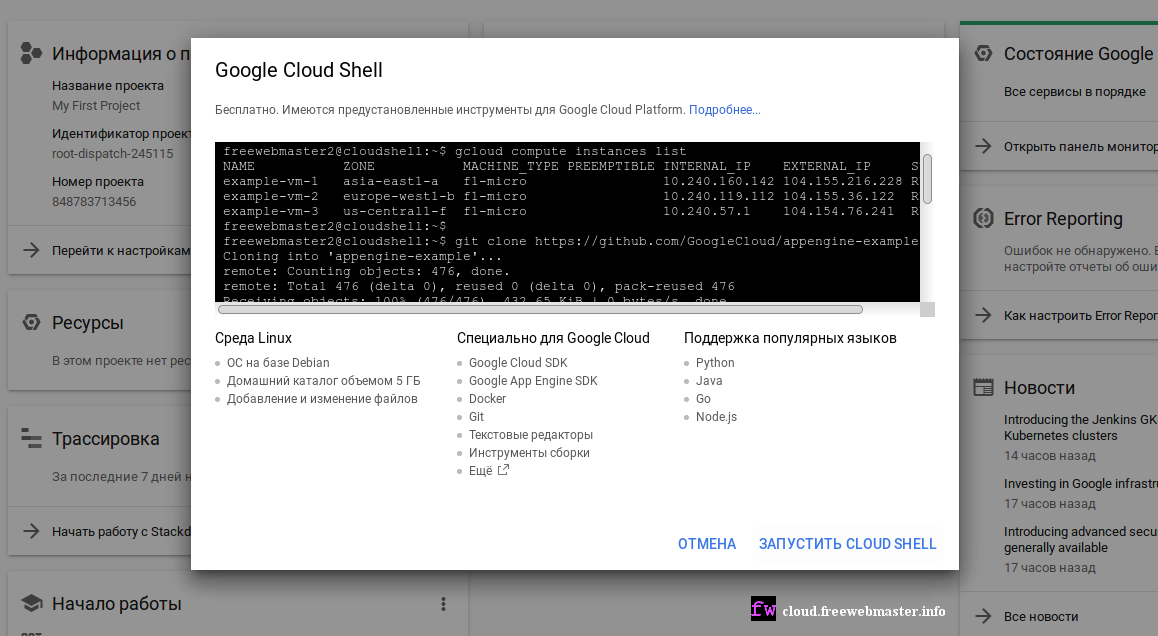Click the arrow beside Начать работу с Stackdriver
The width and height of the screenshot is (1158, 636).
[31, 531]
